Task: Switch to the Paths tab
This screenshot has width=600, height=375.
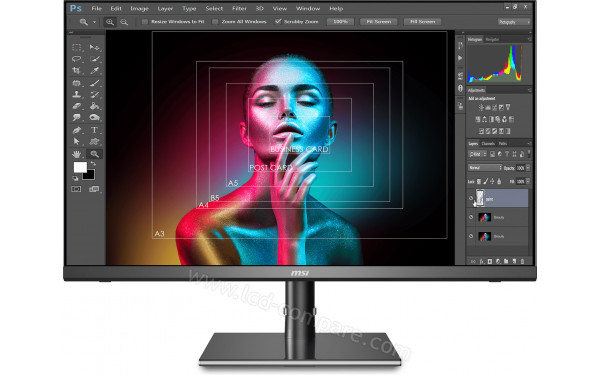Action: [x=503, y=143]
